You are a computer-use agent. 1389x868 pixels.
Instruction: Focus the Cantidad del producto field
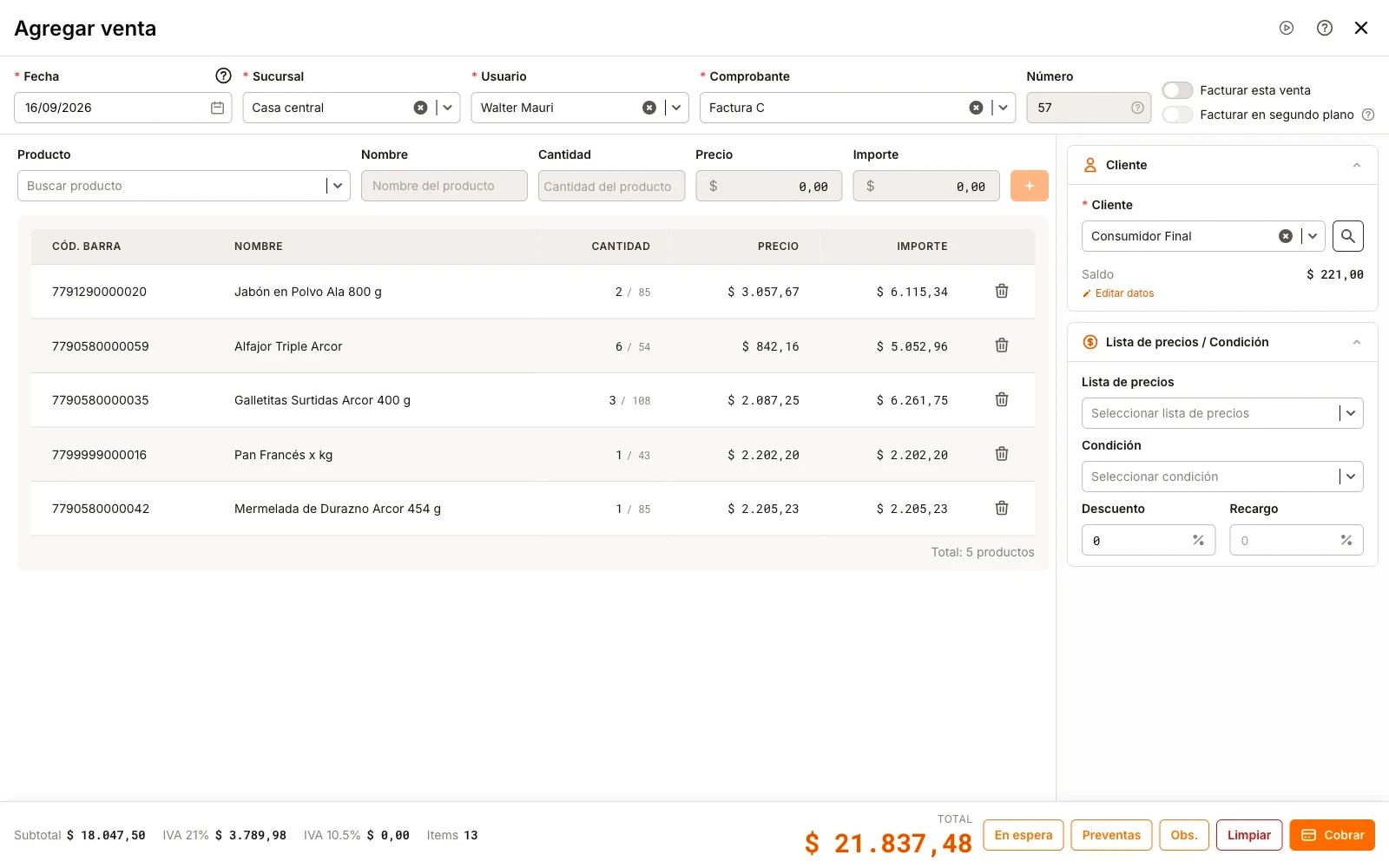pyautogui.click(x=611, y=186)
